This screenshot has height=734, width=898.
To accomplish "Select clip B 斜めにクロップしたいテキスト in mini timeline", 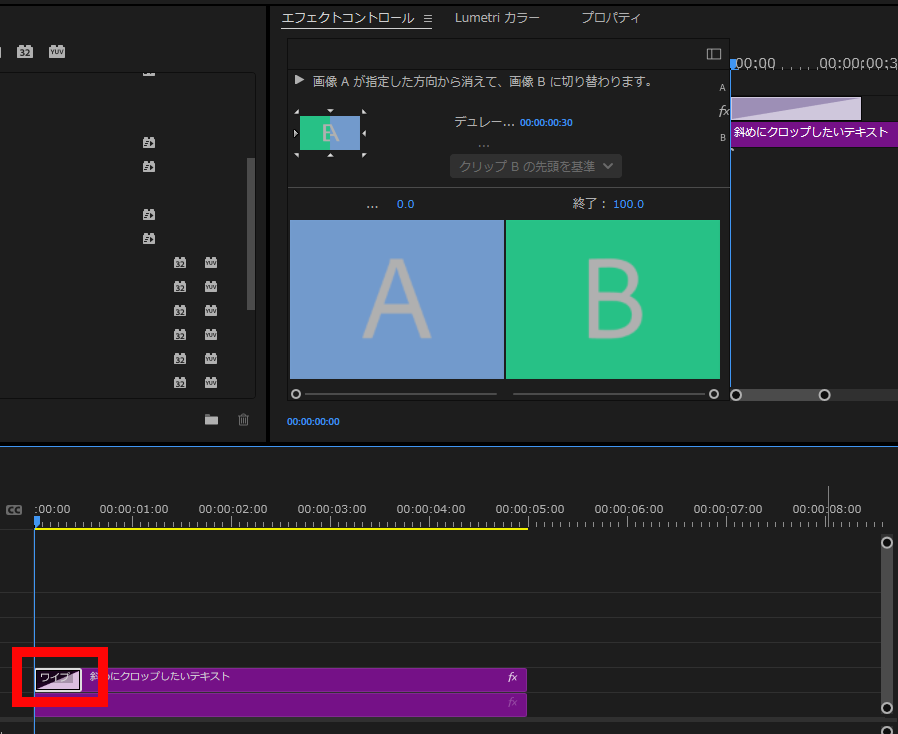I will coord(814,134).
